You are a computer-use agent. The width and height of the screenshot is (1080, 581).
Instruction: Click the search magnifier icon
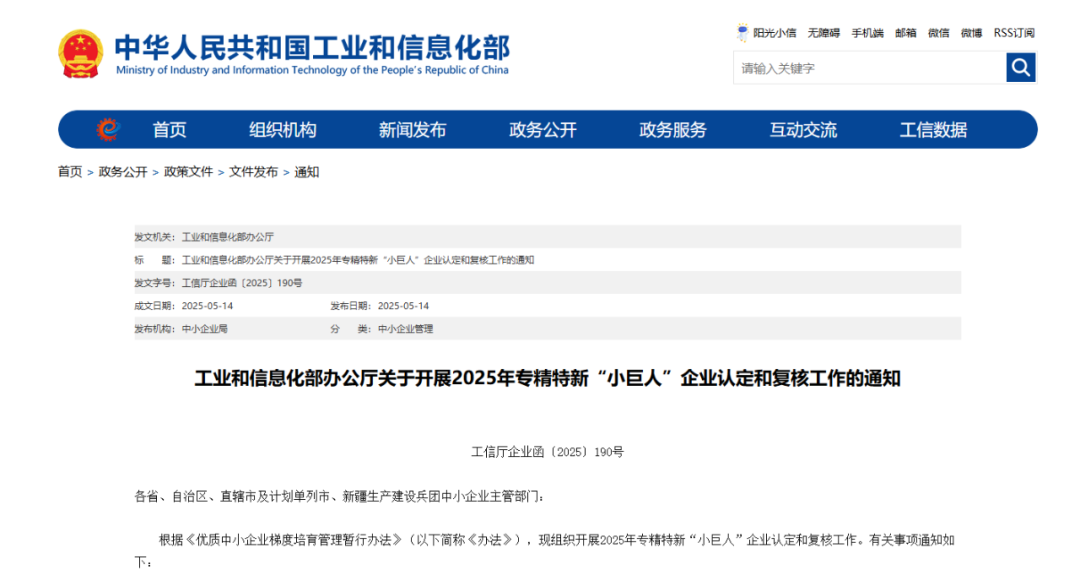pos(1020,67)
